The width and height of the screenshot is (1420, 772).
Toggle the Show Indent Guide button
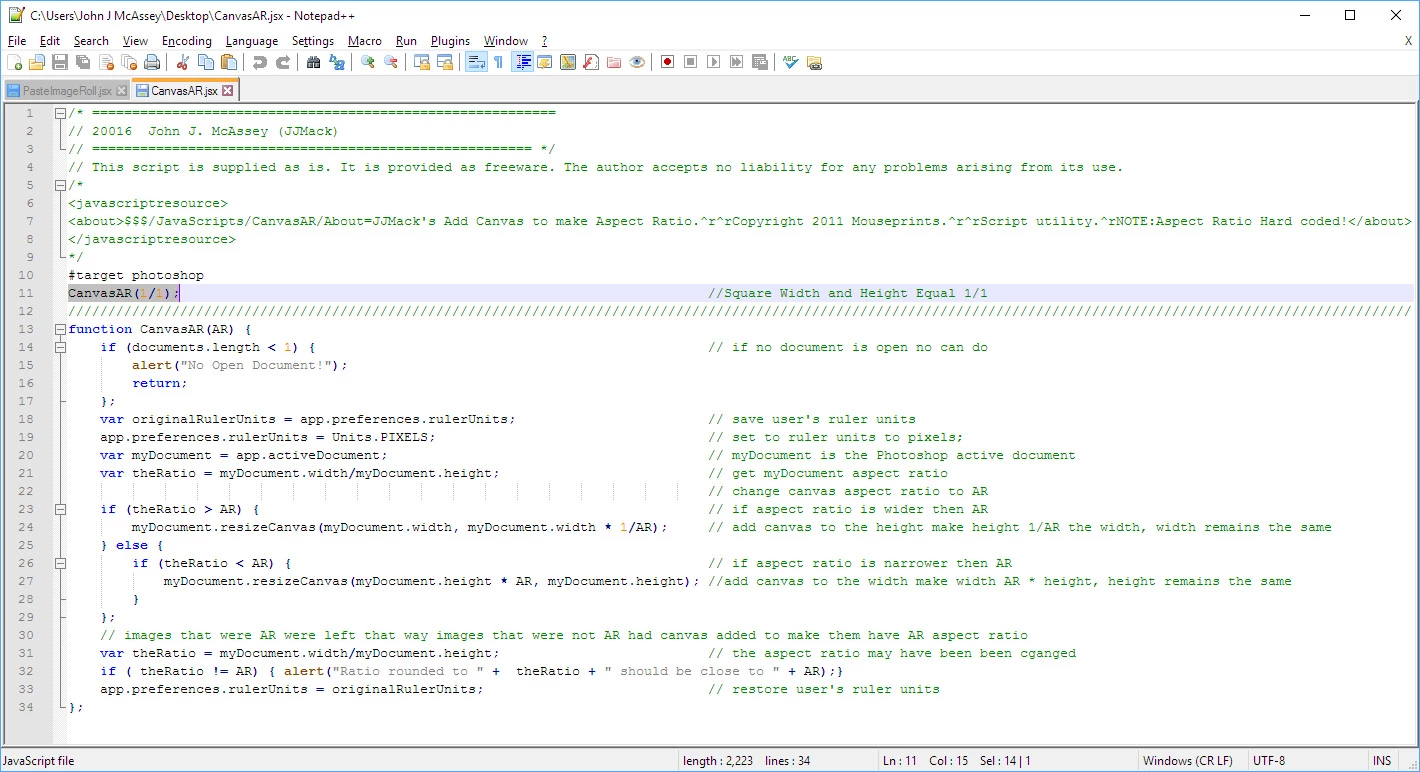click(522, 62)
